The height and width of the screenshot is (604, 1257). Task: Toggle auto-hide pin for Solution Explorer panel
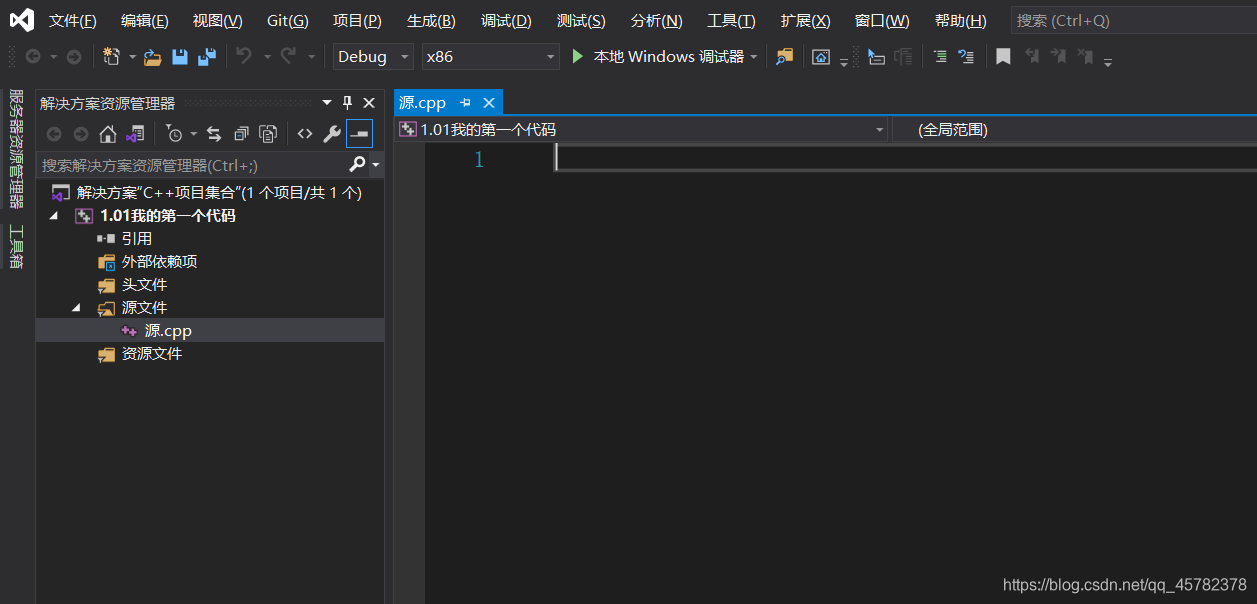(x=348, y=103)
